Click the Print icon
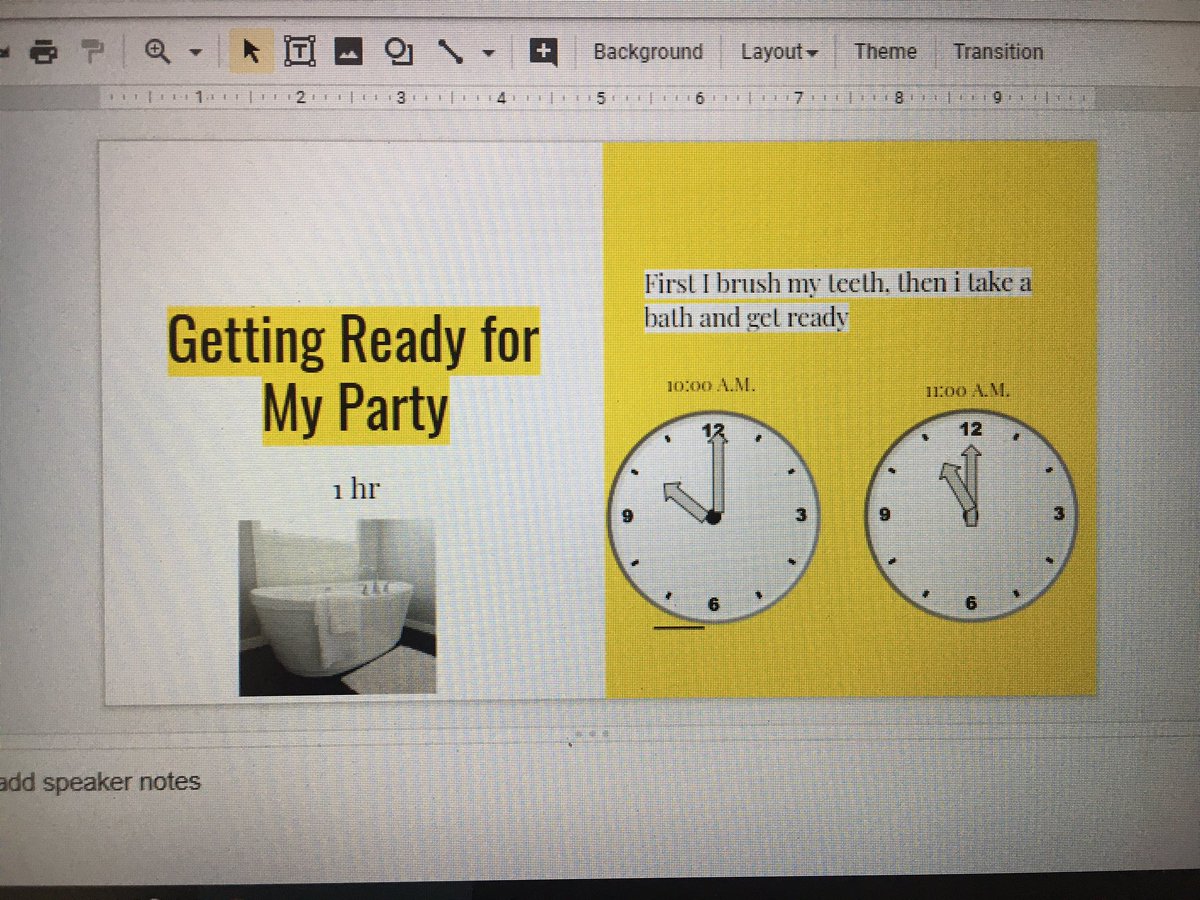 point(43,50)
